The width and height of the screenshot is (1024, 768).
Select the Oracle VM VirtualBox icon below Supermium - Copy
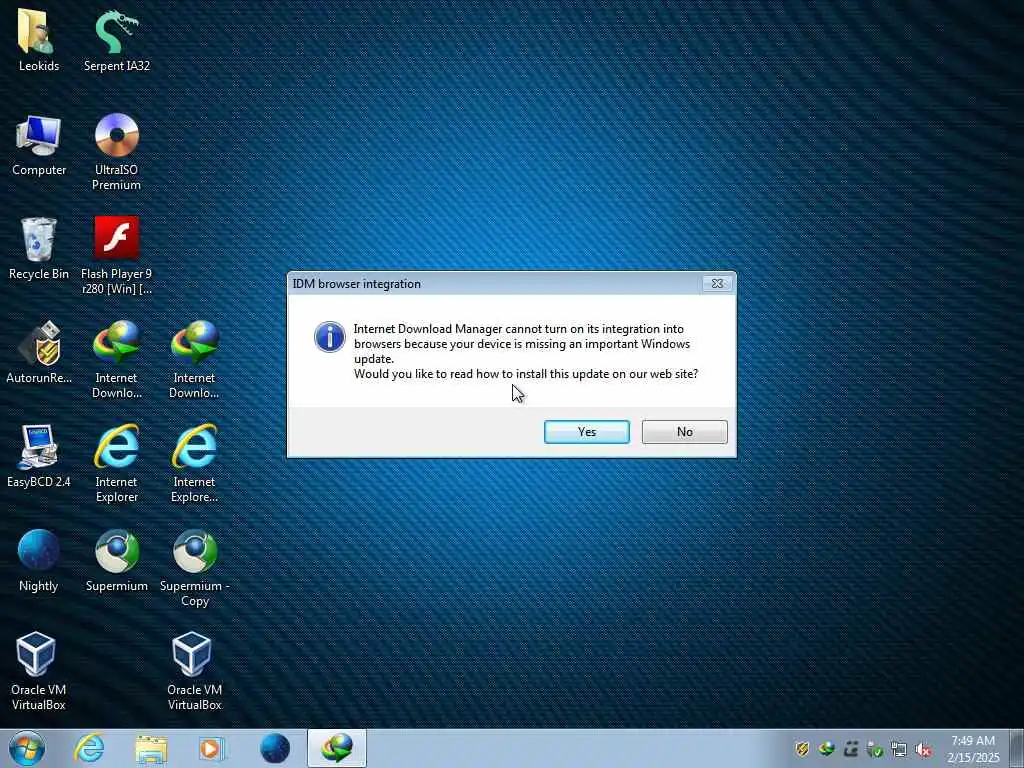pyautogui.click(x=194, y=671)
